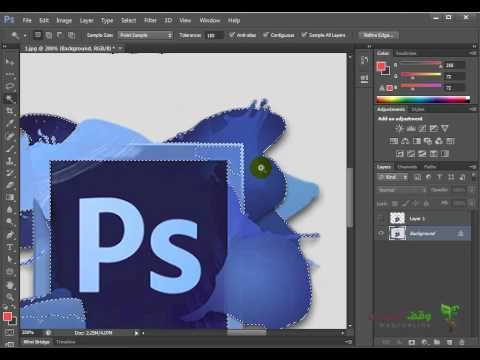Add a Brightness/Contrast adjustment
This screenshot has width=480, height=360.
[399, 128]
